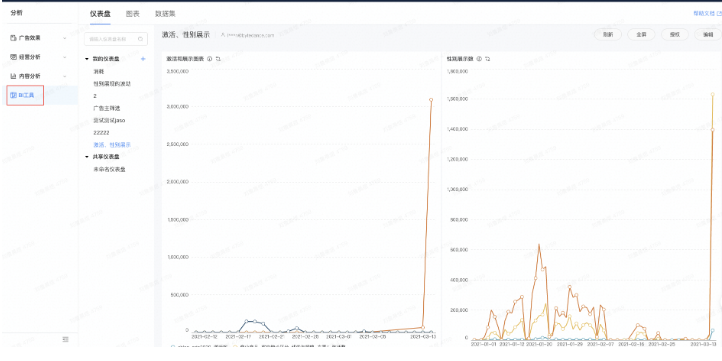Collapse the 共享仪表盘 tree group

(87, 157)
